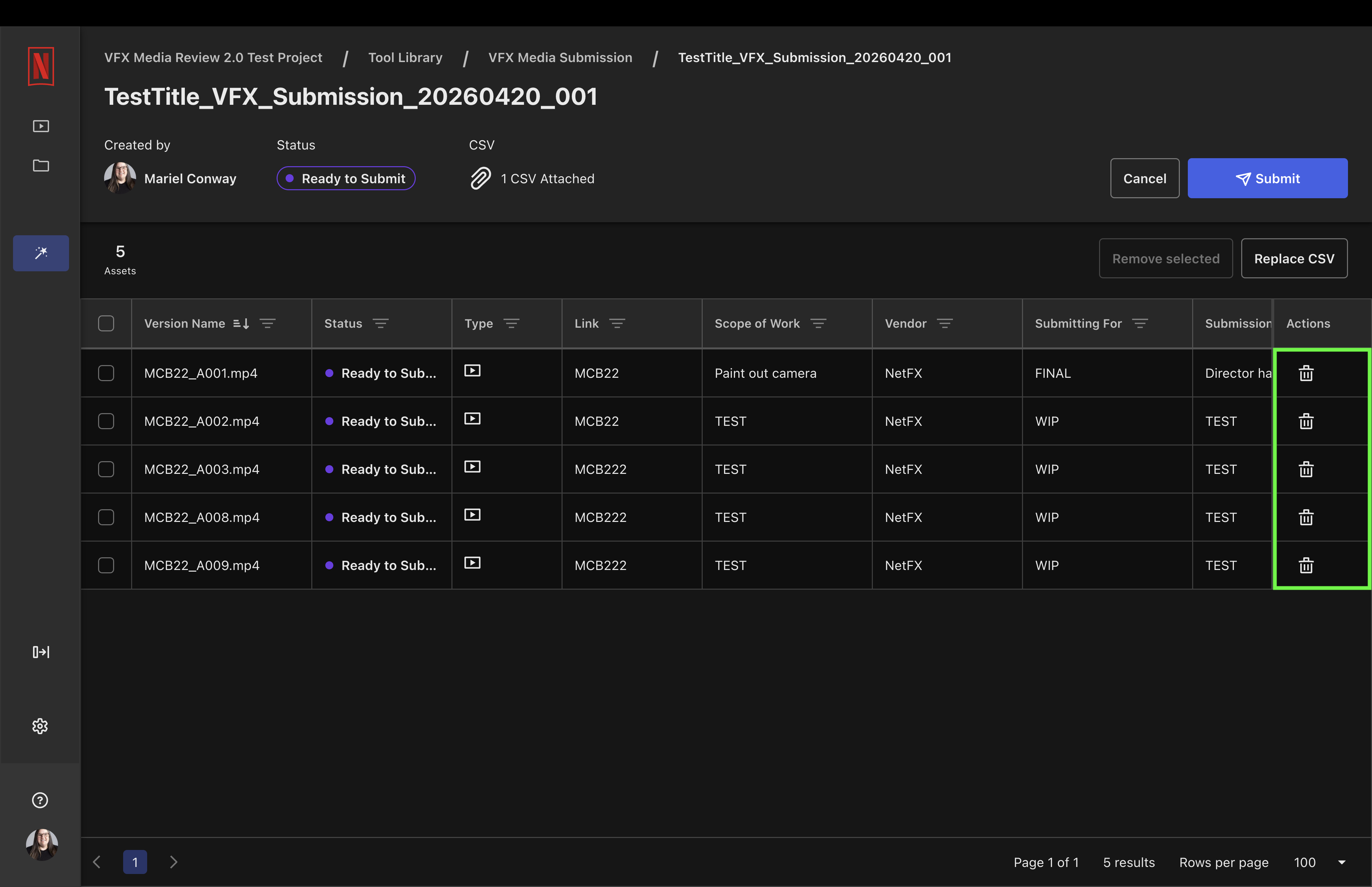This screenshot has height=887, width=1372.
Task: Click the Netflix logo in sidebar
Action: [x=41, y=66]
